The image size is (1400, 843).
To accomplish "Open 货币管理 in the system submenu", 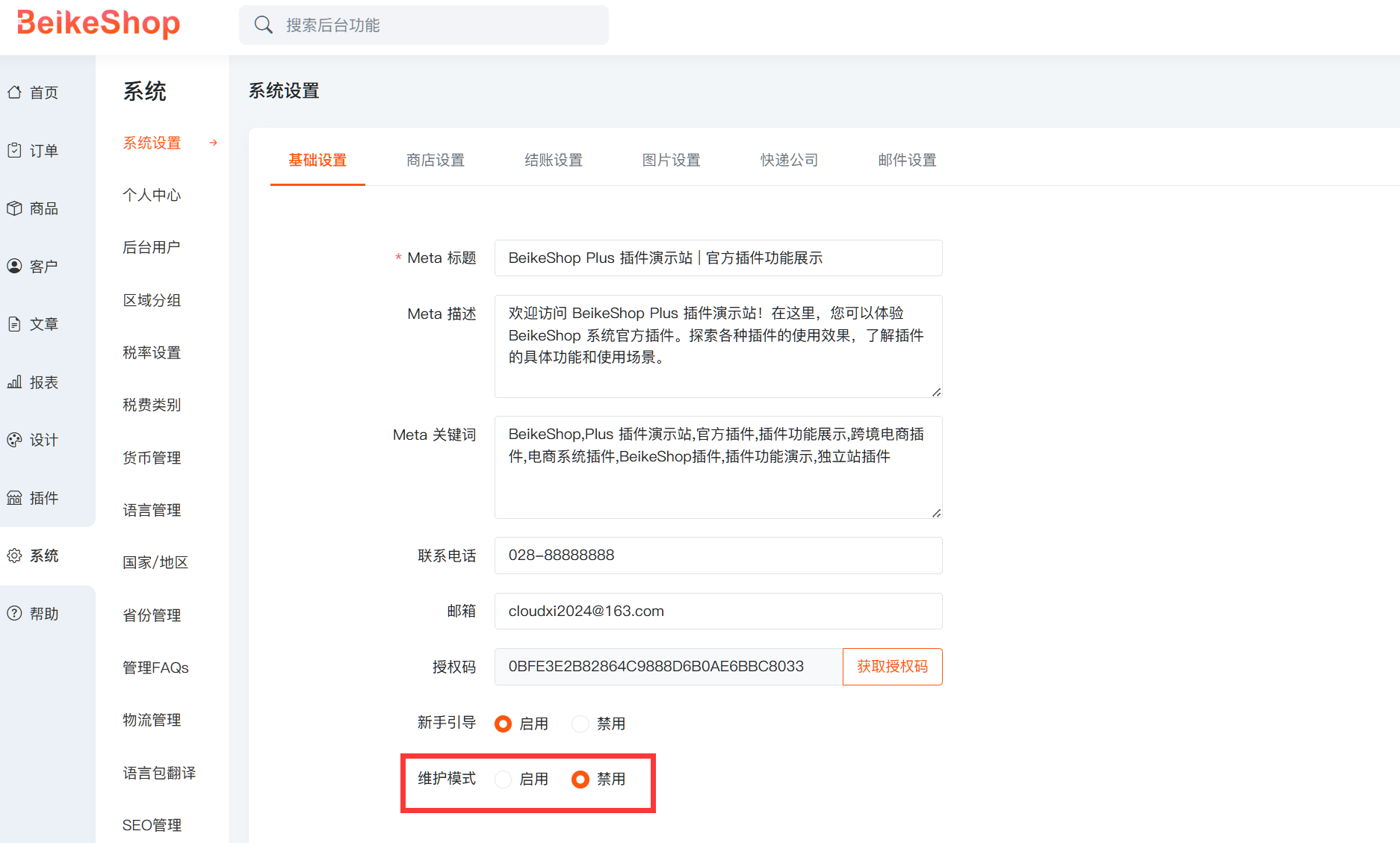I will click(152, 458).
